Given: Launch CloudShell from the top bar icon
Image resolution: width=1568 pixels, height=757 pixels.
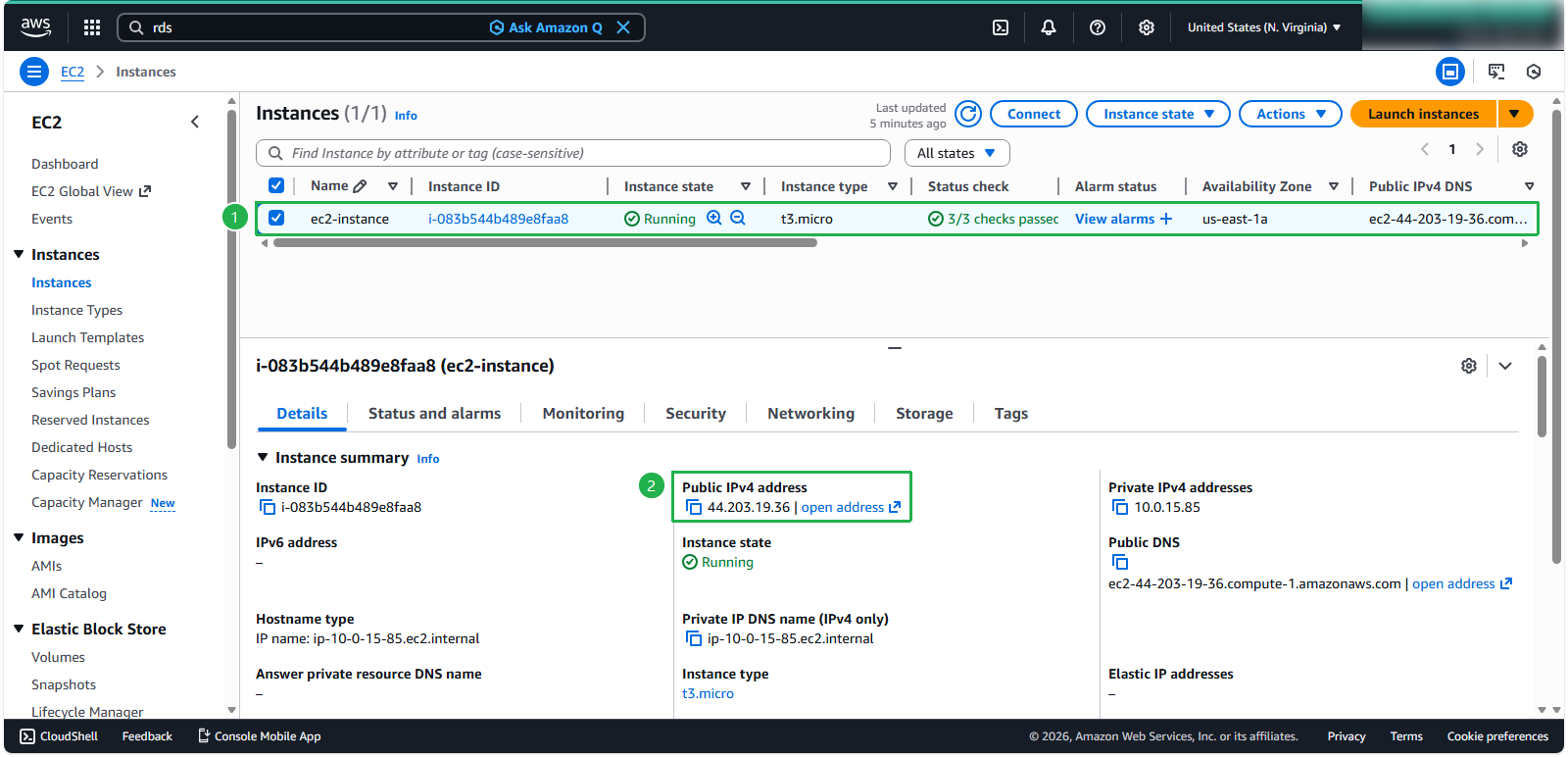Looking at the screenshot, I should 1001,27.
